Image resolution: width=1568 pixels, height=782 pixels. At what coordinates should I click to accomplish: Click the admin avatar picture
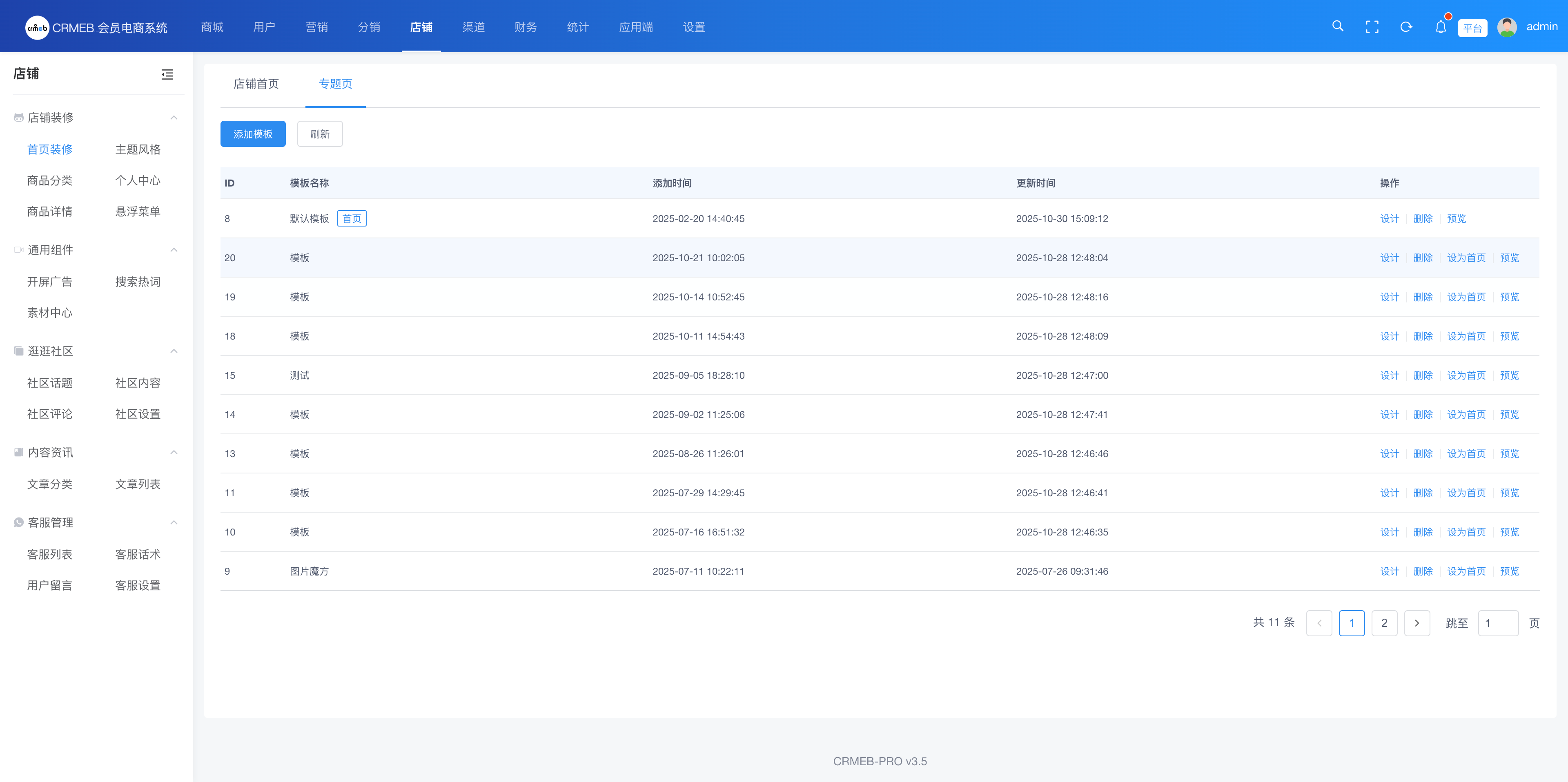1507,27
